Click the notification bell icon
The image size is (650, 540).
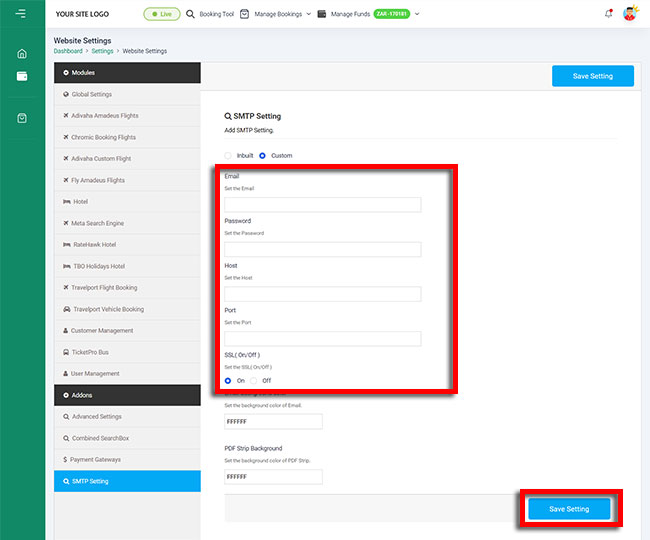(x=609, y=14)
